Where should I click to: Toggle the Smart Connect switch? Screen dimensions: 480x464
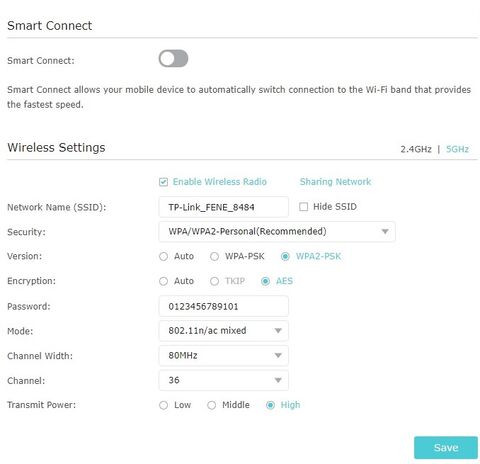173,59
